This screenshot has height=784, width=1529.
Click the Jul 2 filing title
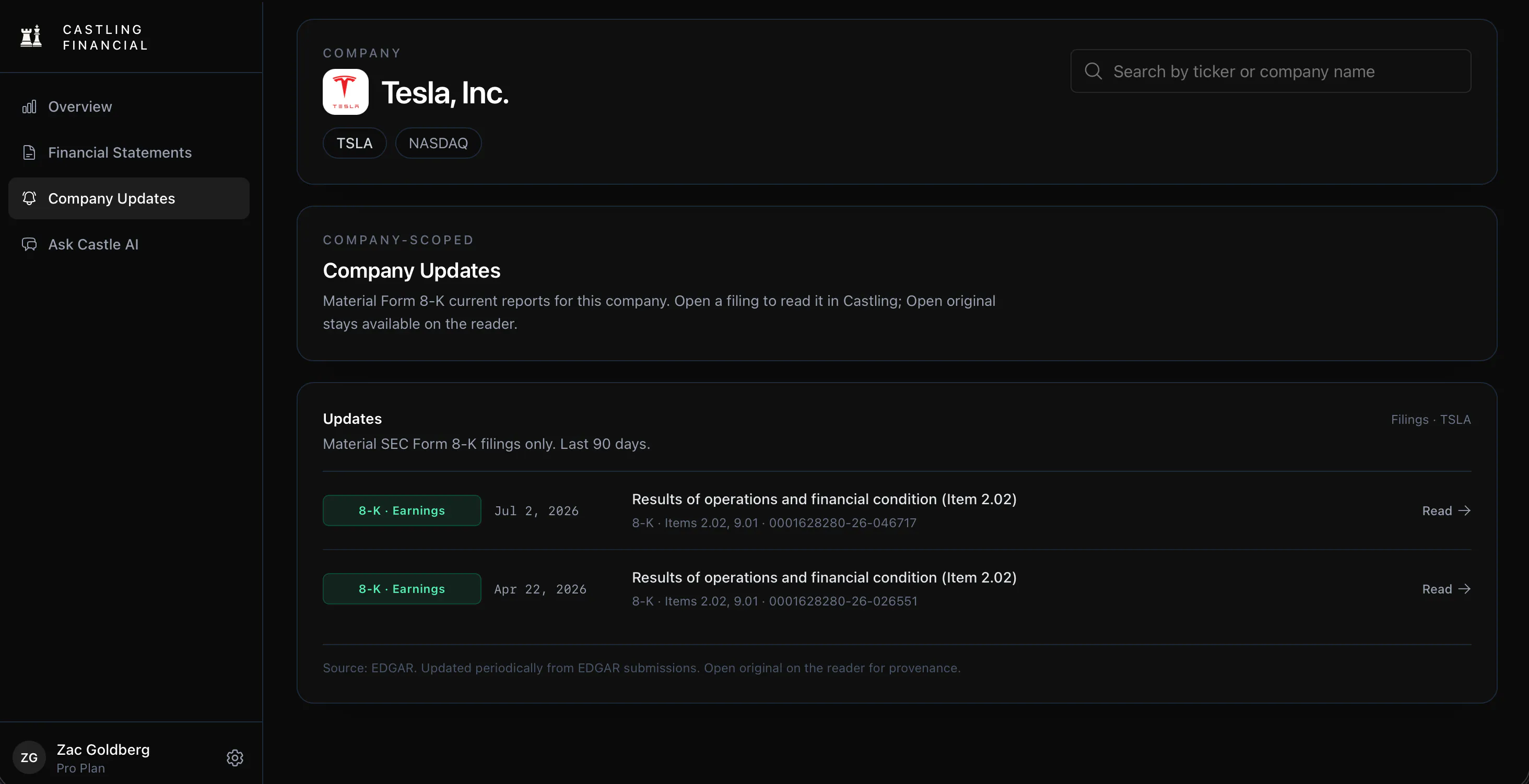824,499
